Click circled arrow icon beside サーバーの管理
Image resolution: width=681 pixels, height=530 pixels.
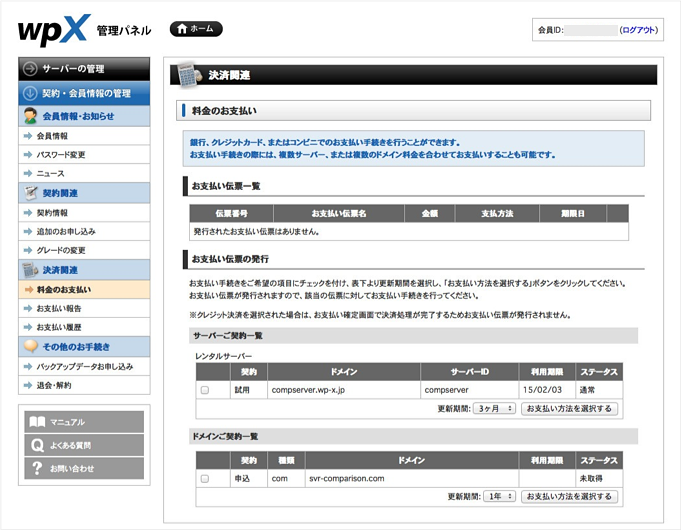pyautogui.click(x=30, y=69)
